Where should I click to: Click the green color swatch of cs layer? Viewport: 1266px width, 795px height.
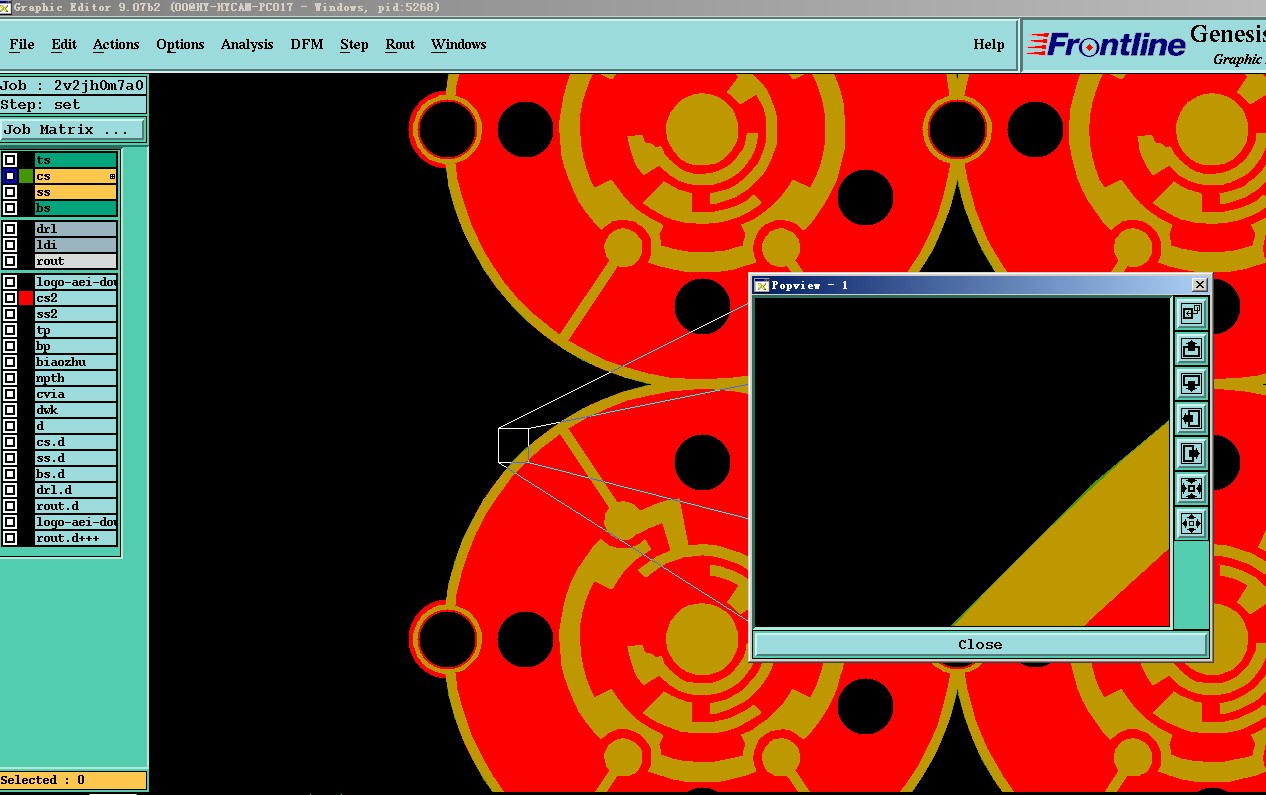pos(26,176)
